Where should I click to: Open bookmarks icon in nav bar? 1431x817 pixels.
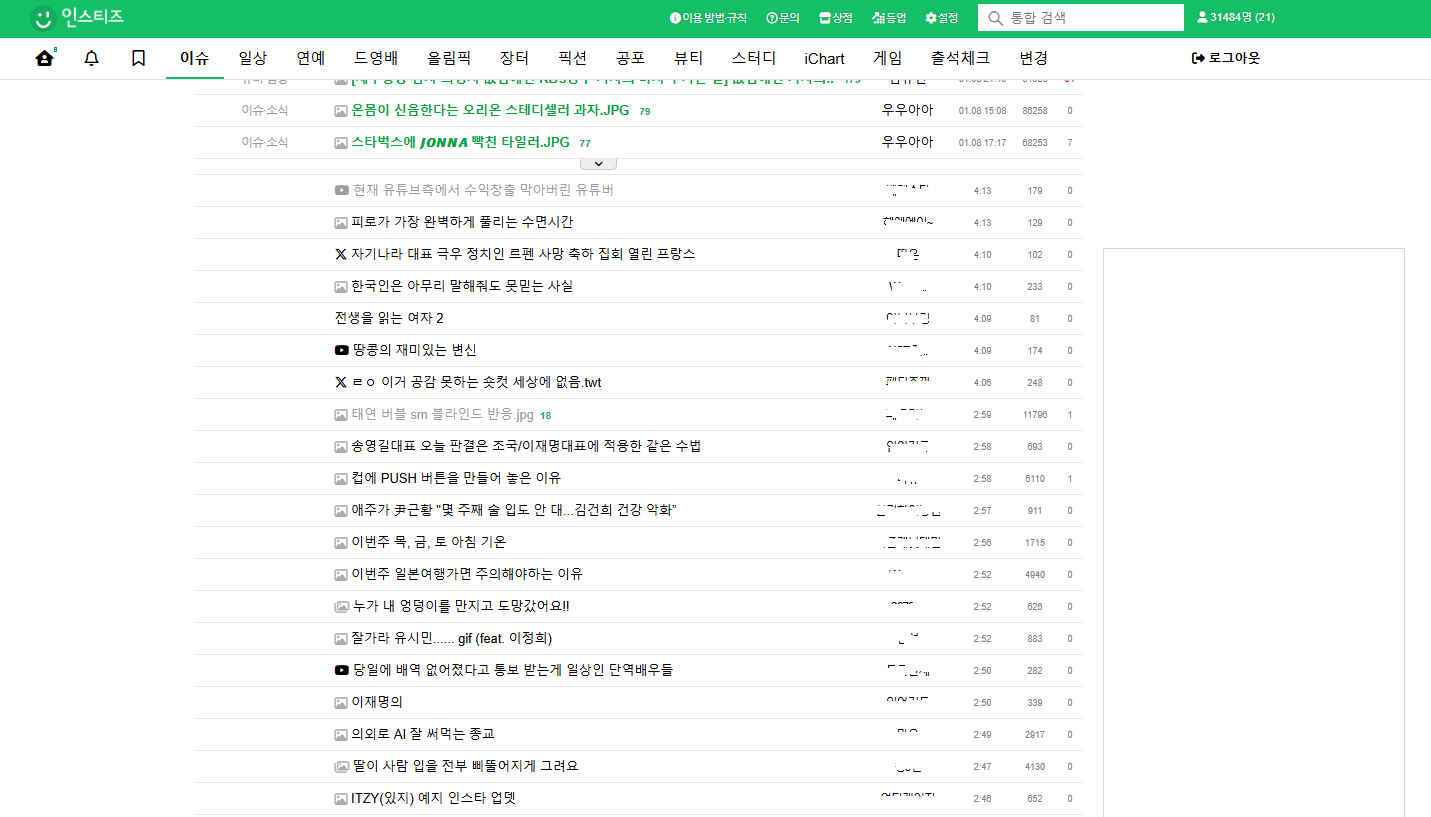pos(139,58)
